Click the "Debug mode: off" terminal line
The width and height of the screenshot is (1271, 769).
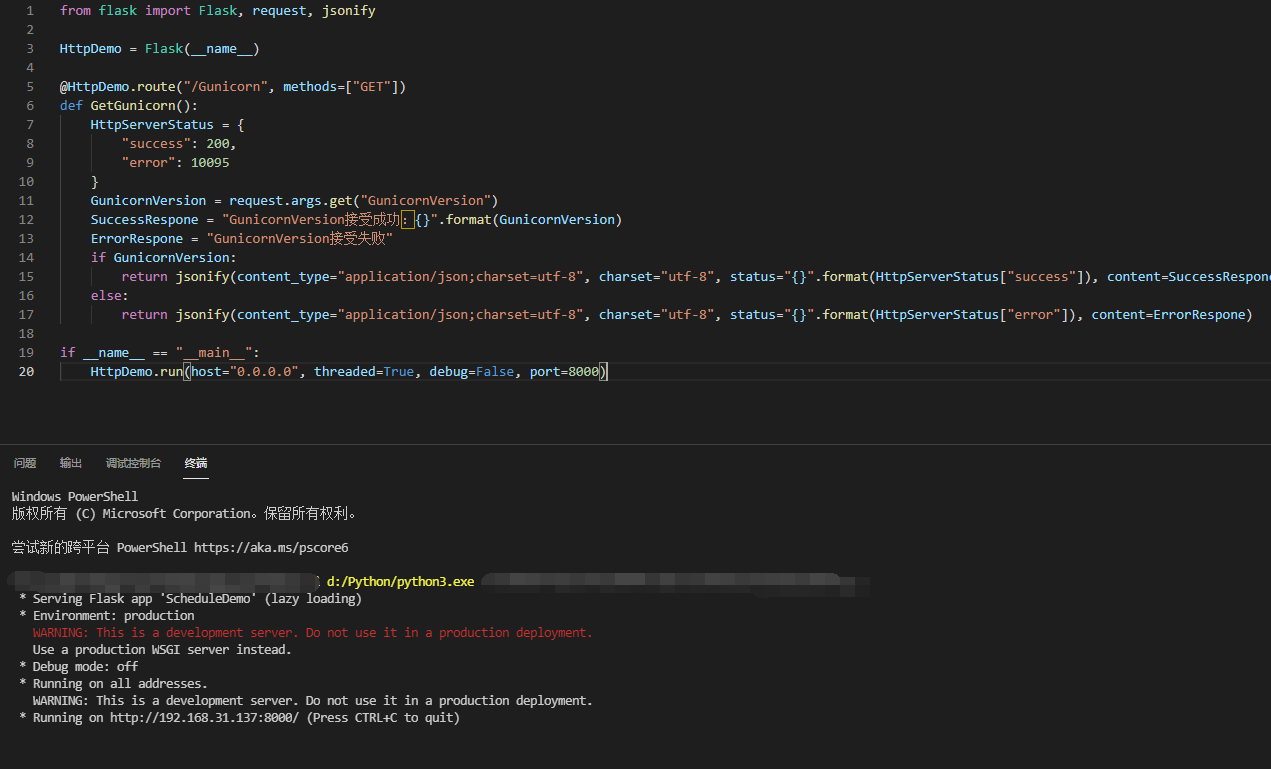pyautogui.click(x=85, y=667)
